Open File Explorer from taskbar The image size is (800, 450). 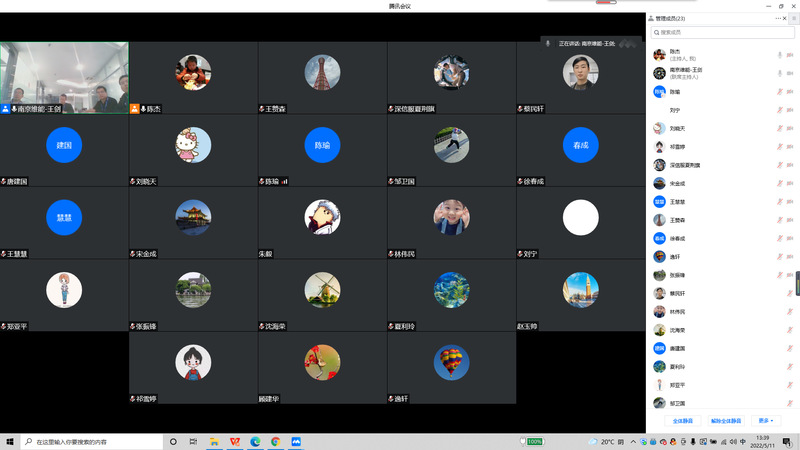tap(214, 442)
